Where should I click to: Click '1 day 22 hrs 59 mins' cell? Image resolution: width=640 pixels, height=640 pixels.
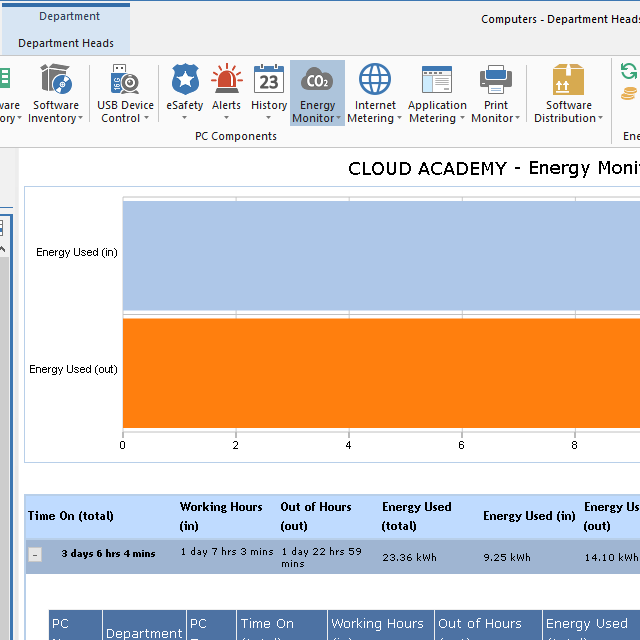coord(322,557)
